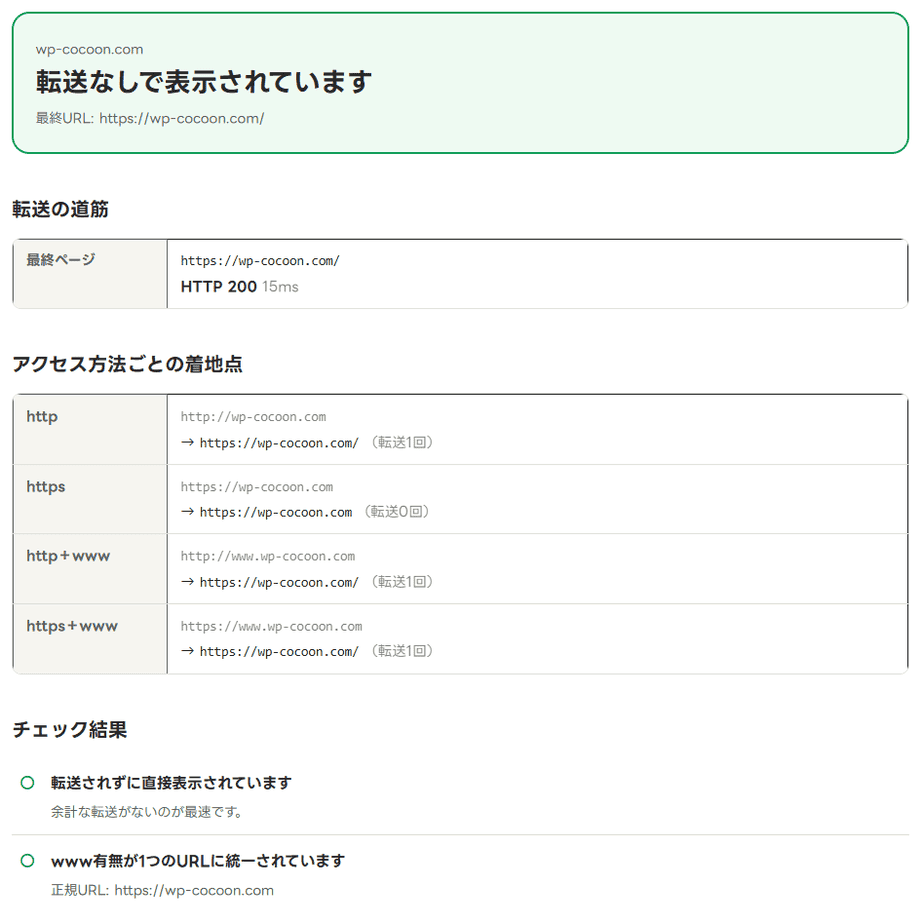Click the landing URL in the http row
This screenshot has height=924, width=921.
279,443
